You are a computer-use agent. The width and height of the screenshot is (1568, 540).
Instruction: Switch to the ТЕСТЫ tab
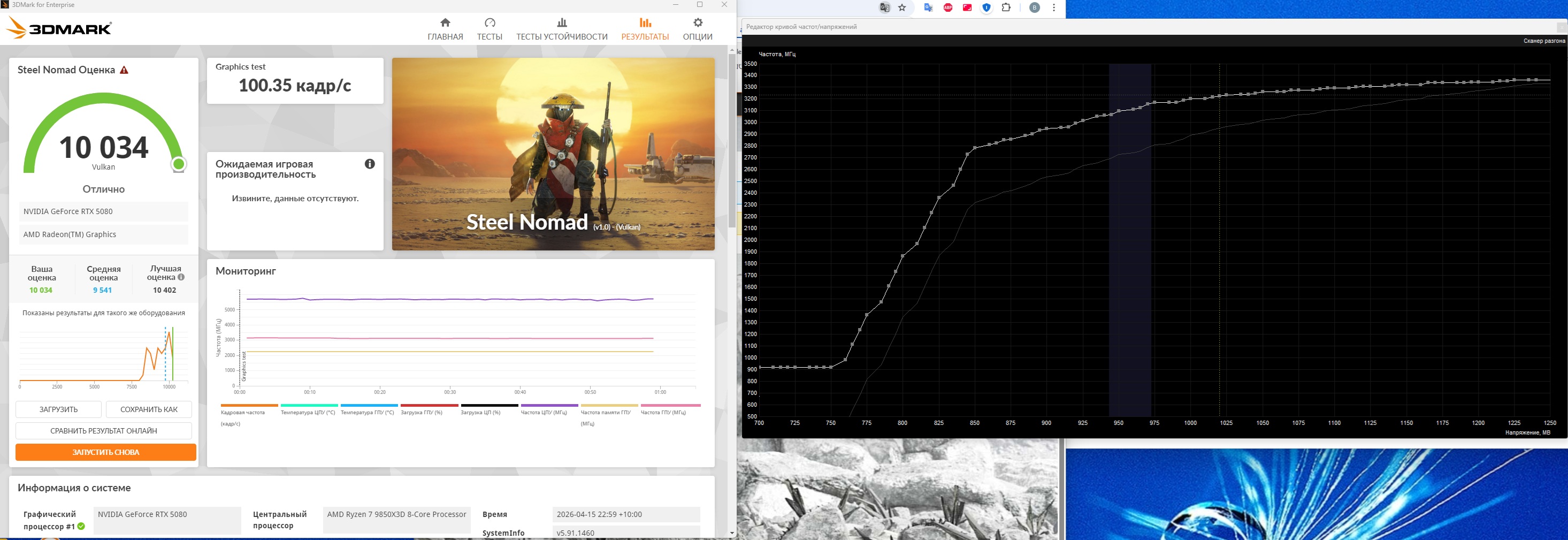coord(489,29)
